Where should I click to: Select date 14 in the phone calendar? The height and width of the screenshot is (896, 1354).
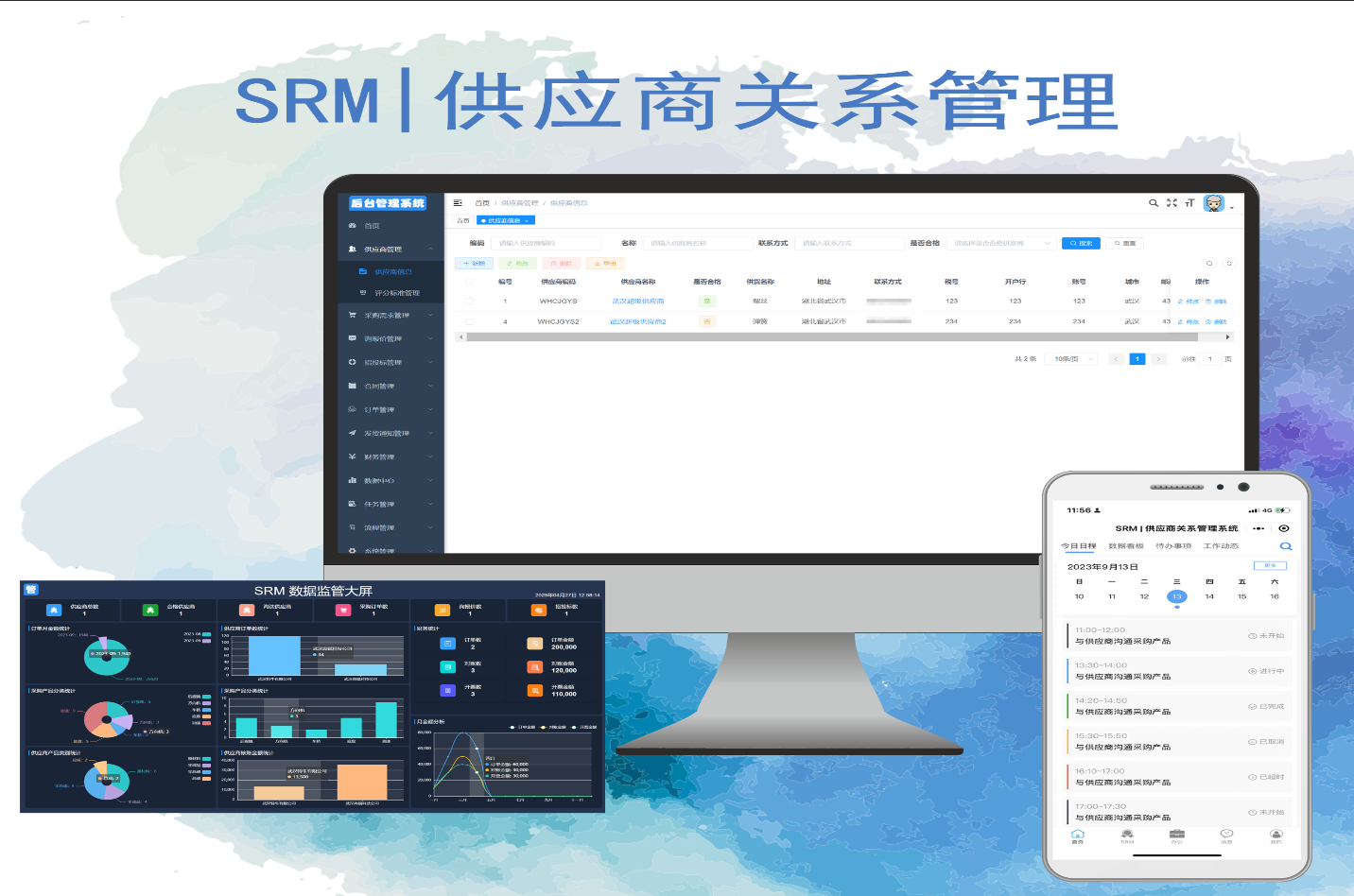point(1209,596)
